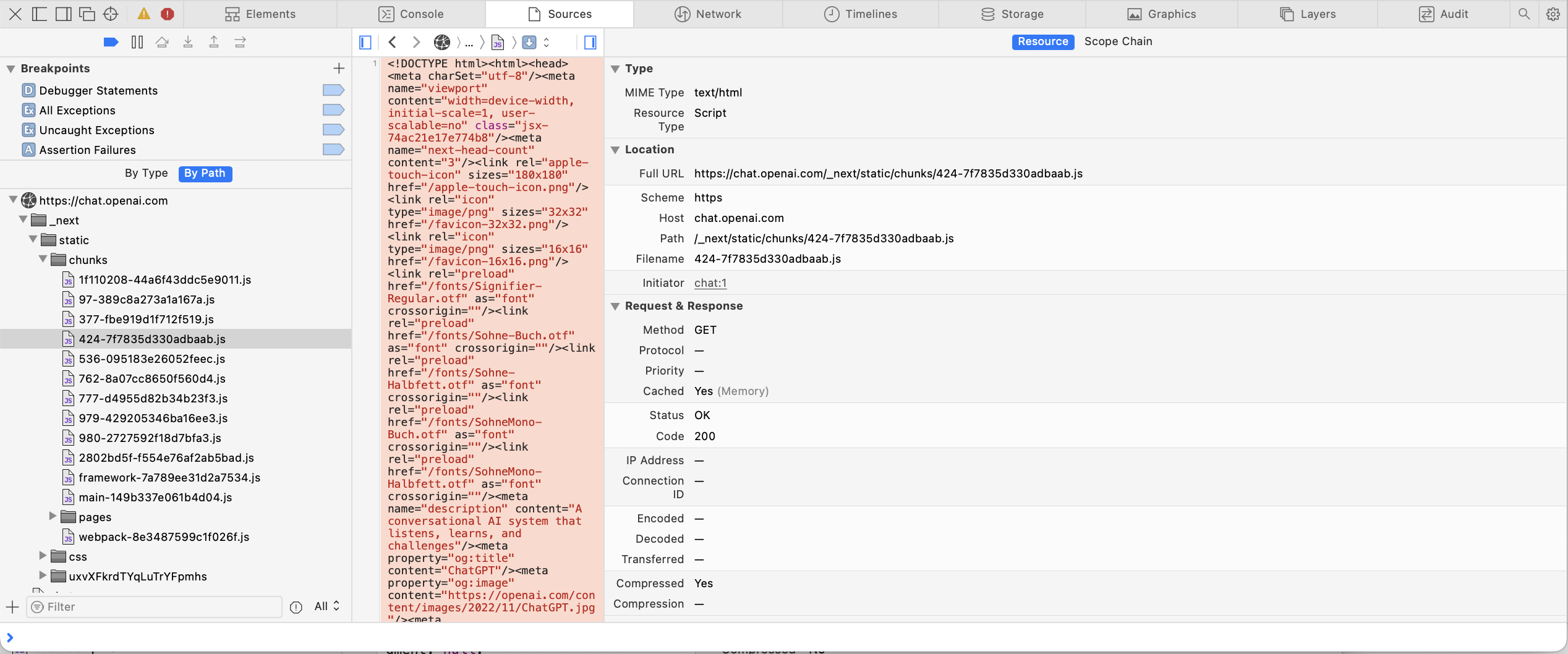This screenshot has height=654, width=1568.
Task: Click inside the Filter input field
Action: (x=155, y=606)
